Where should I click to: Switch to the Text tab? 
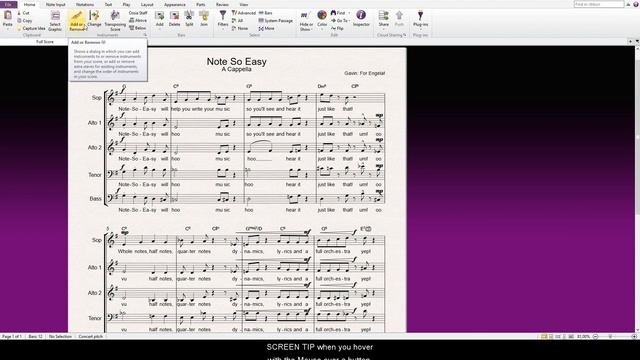click(x=108, y=4)
